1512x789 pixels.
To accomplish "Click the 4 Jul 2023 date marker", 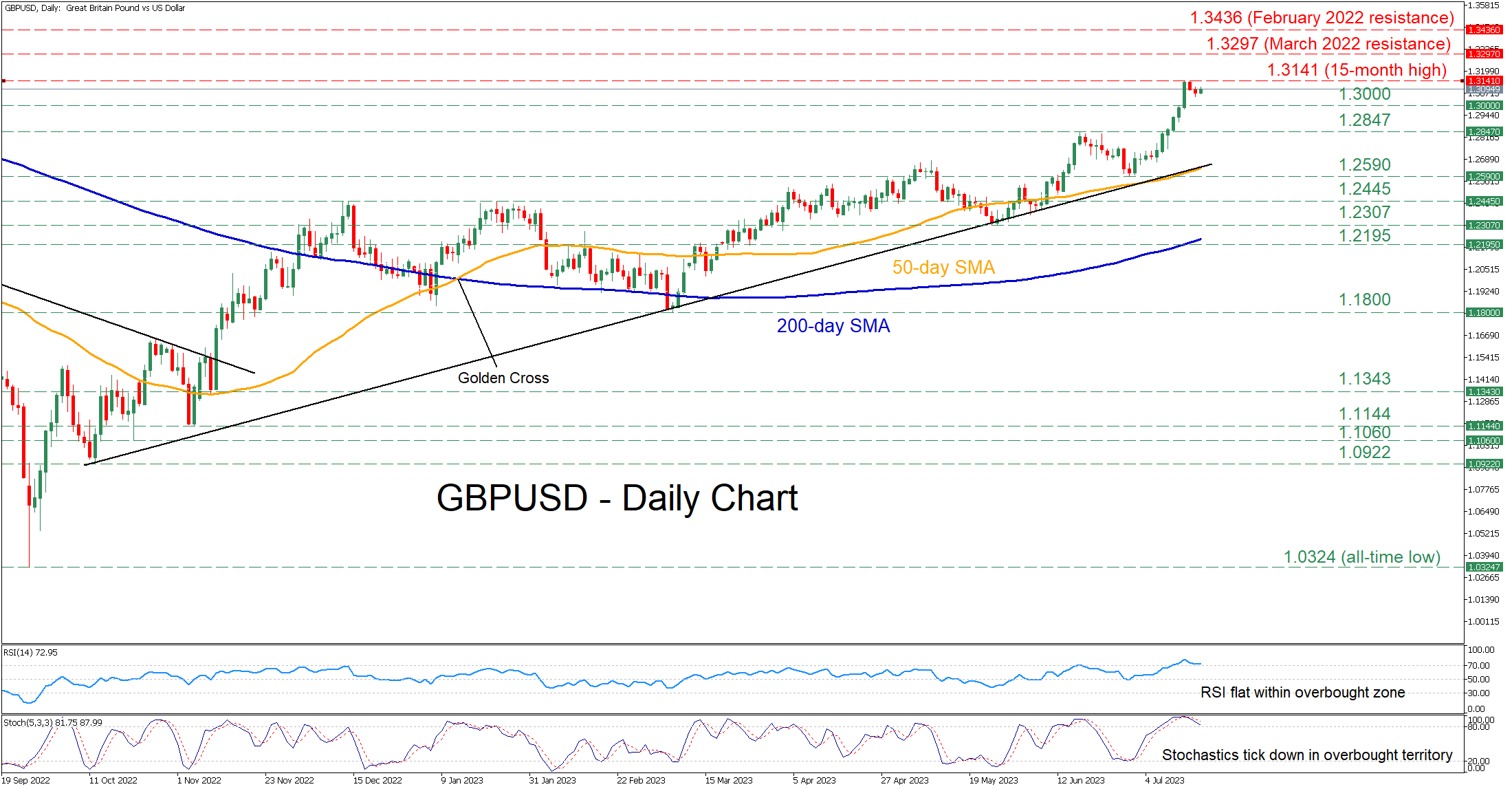I will [x=1164, y=780].
